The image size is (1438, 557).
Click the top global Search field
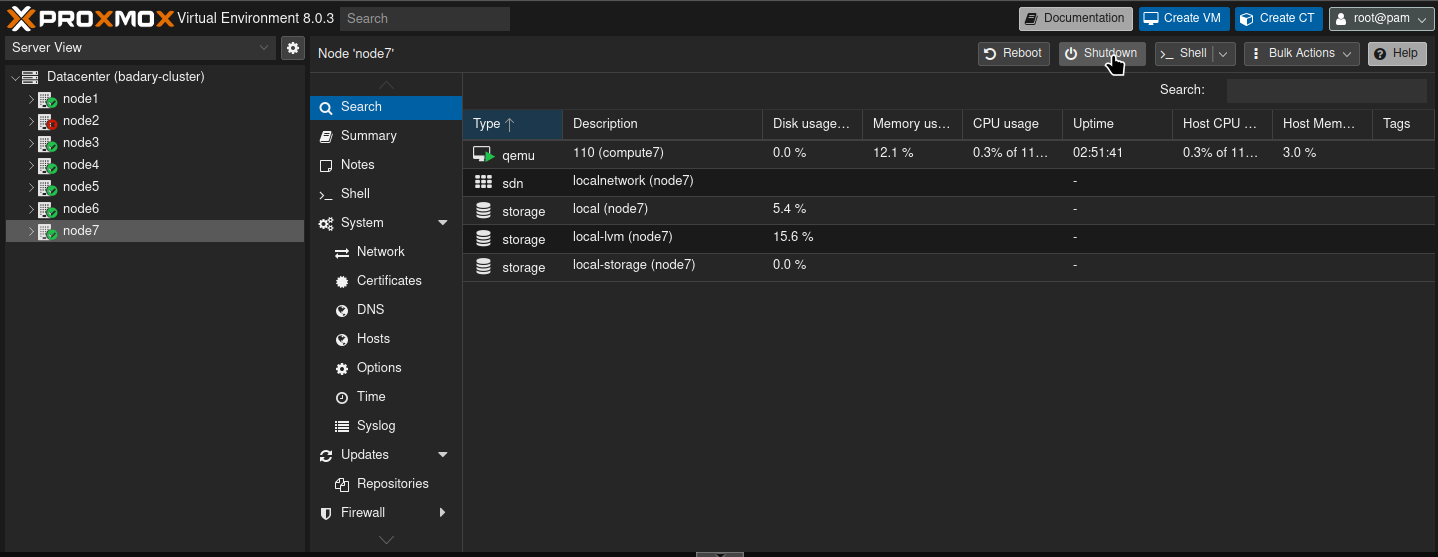click(425, 19)
